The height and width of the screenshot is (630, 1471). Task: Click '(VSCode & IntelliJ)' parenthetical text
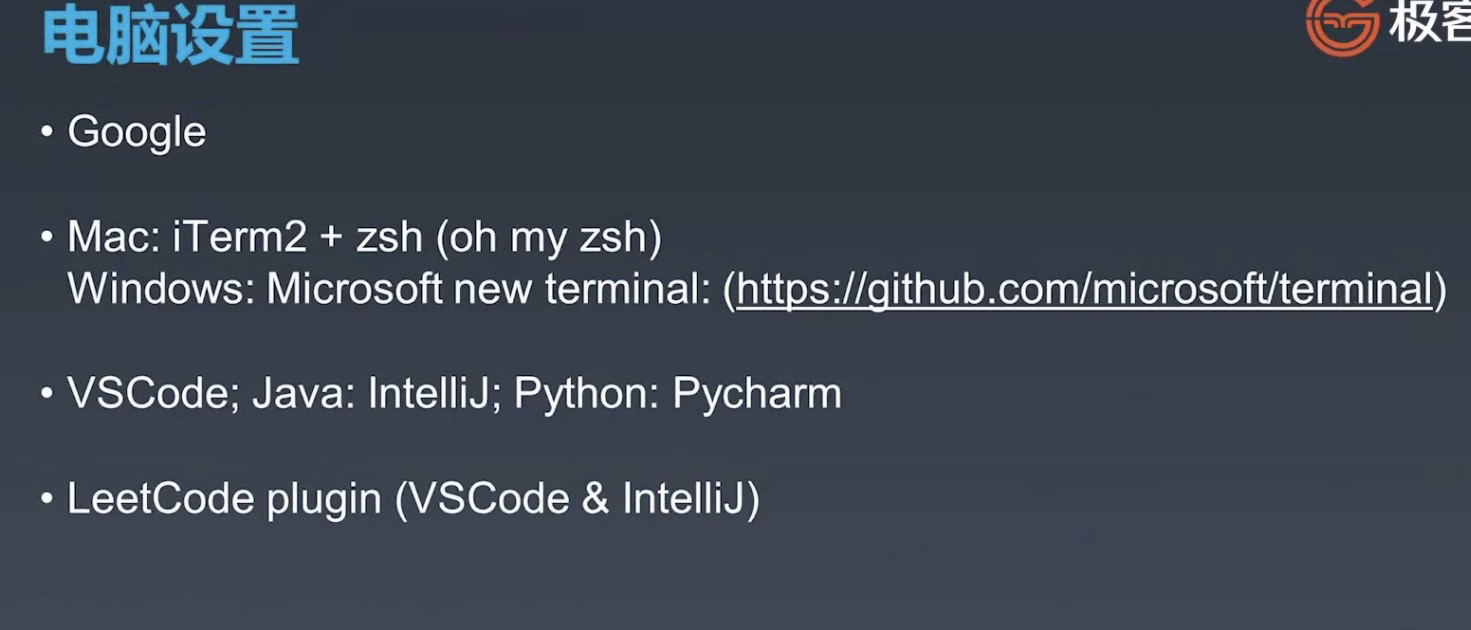578,499
